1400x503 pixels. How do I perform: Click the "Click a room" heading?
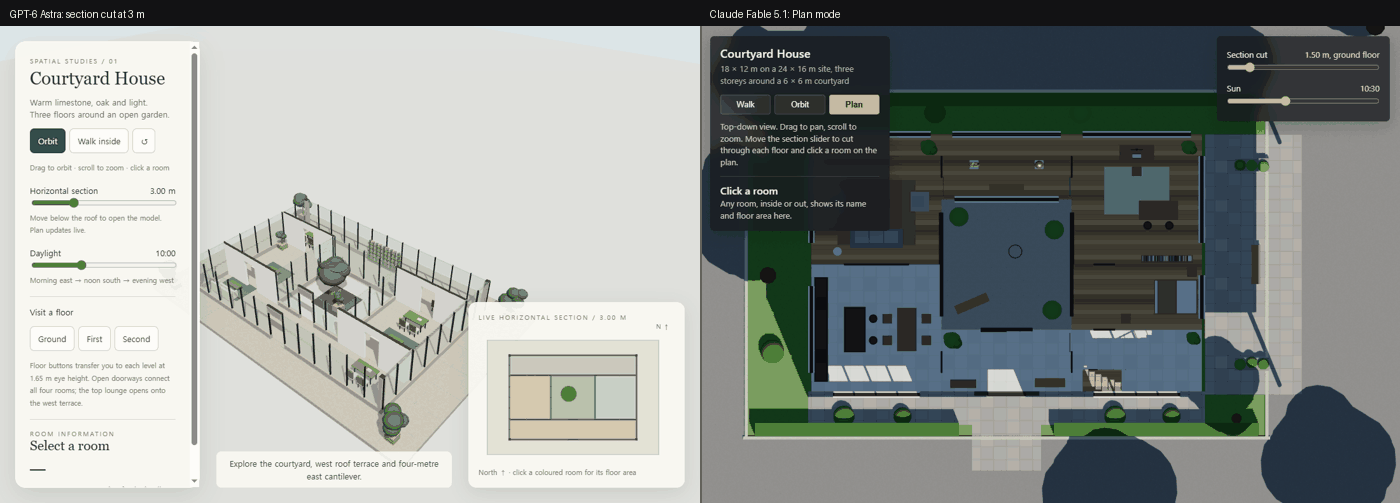(749, 190)
